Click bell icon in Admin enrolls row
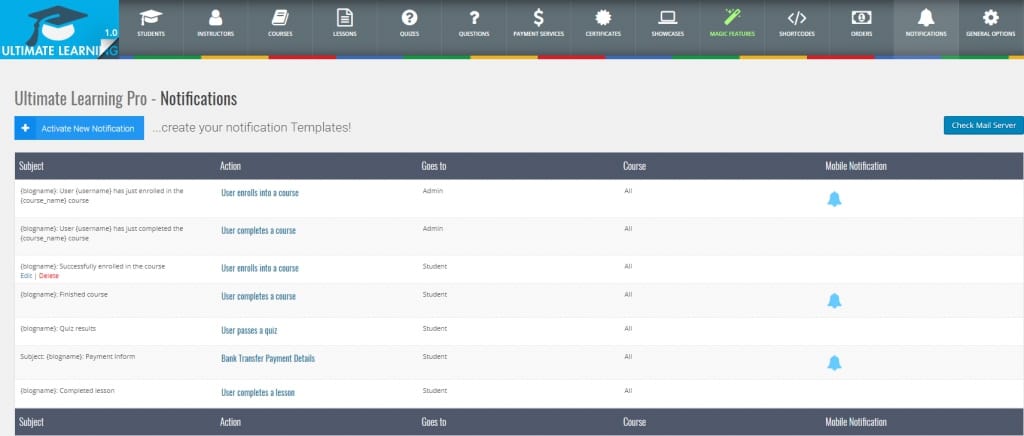 (x=834, y=199)
